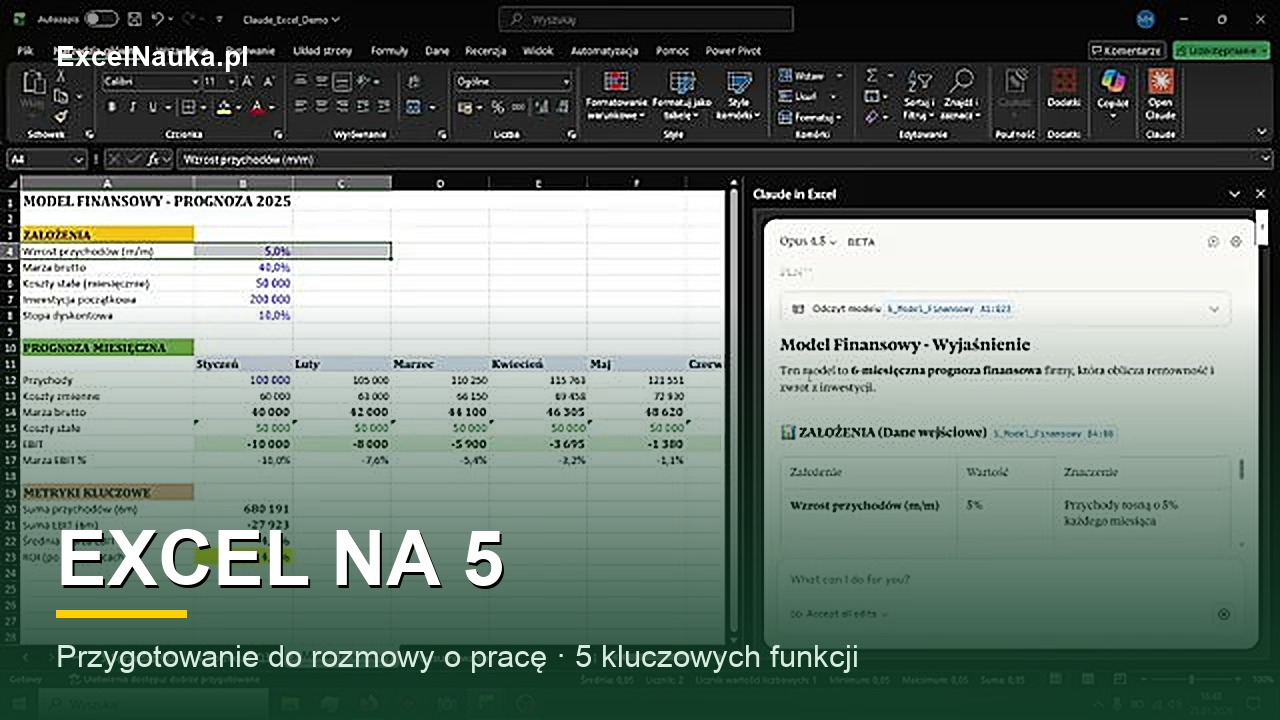
Task: Switch to the Formuły ribbon tab
Action: [x=389, y=50]
